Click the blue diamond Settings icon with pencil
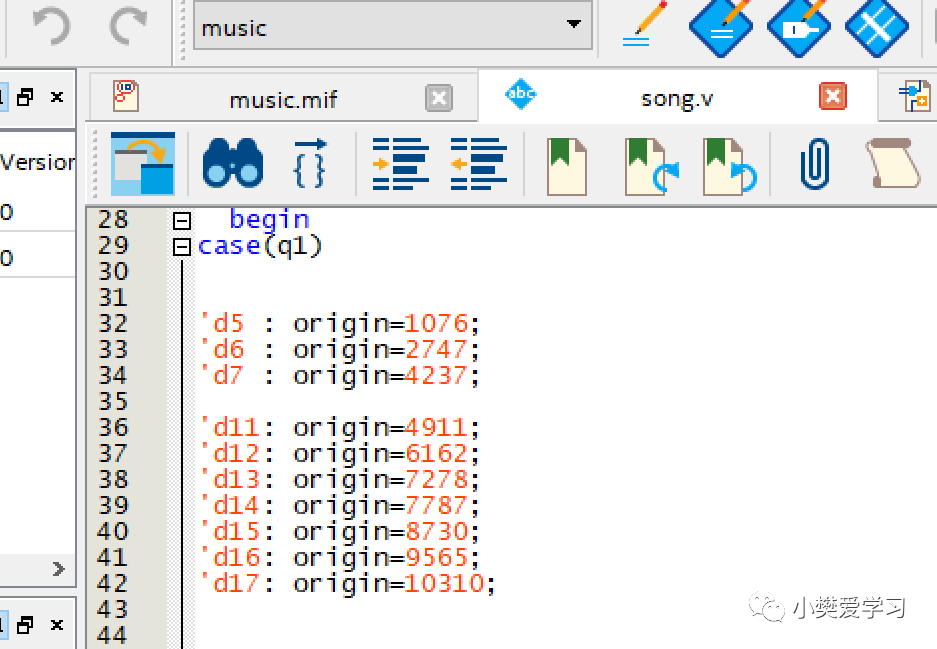Screen dimensions: 937x649 pos(721,26)
